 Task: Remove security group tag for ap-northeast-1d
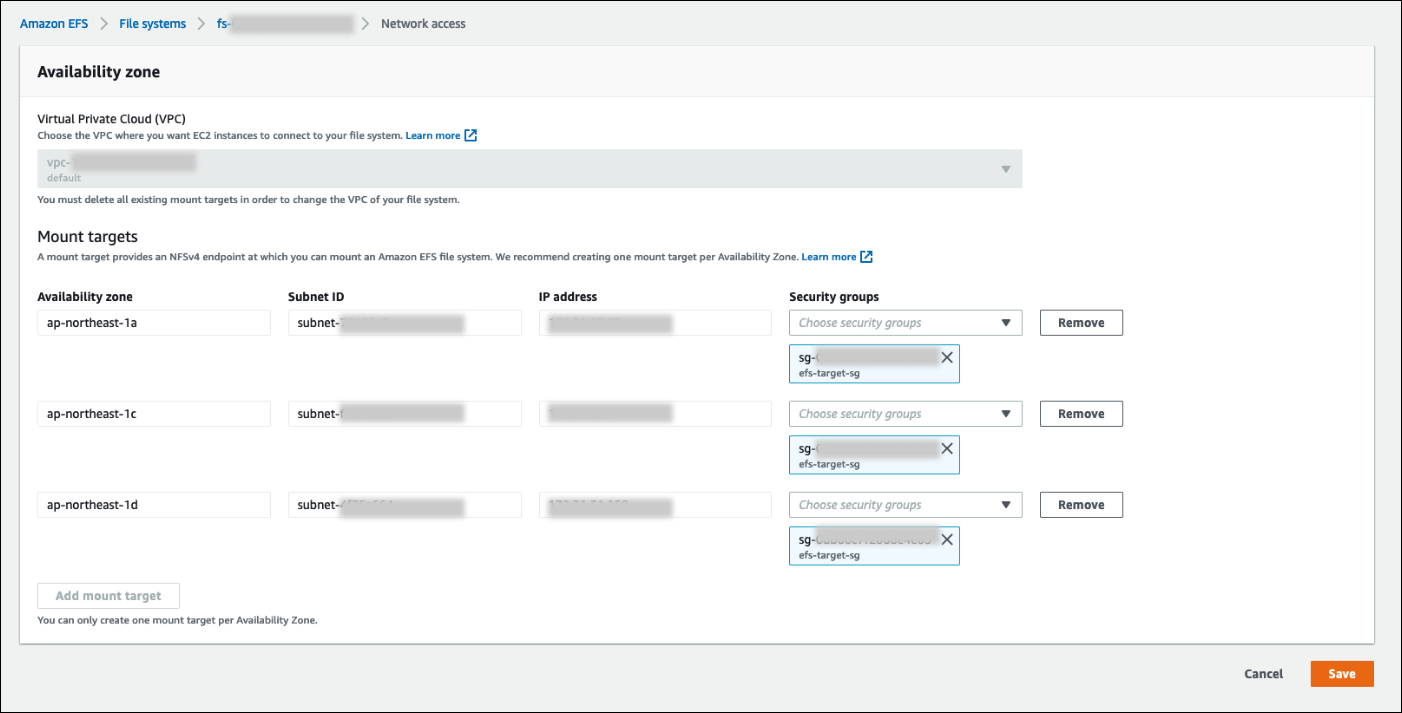[x=946, y=540]
